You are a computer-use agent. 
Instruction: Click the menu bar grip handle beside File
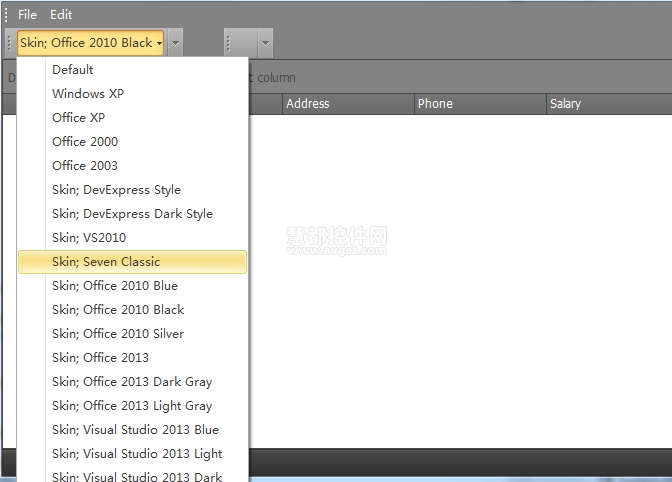[x=6, y=15]
